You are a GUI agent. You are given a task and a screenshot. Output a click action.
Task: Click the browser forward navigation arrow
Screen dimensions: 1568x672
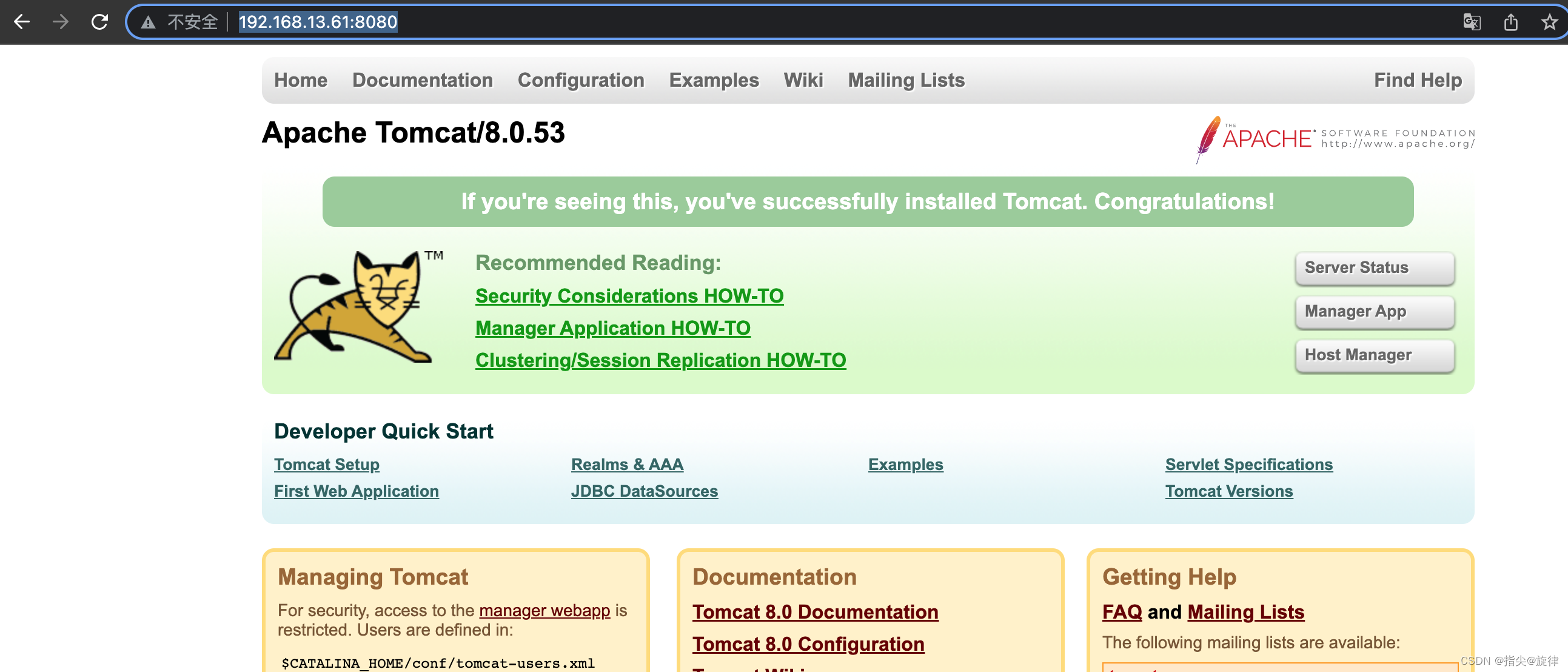point(61,22)
